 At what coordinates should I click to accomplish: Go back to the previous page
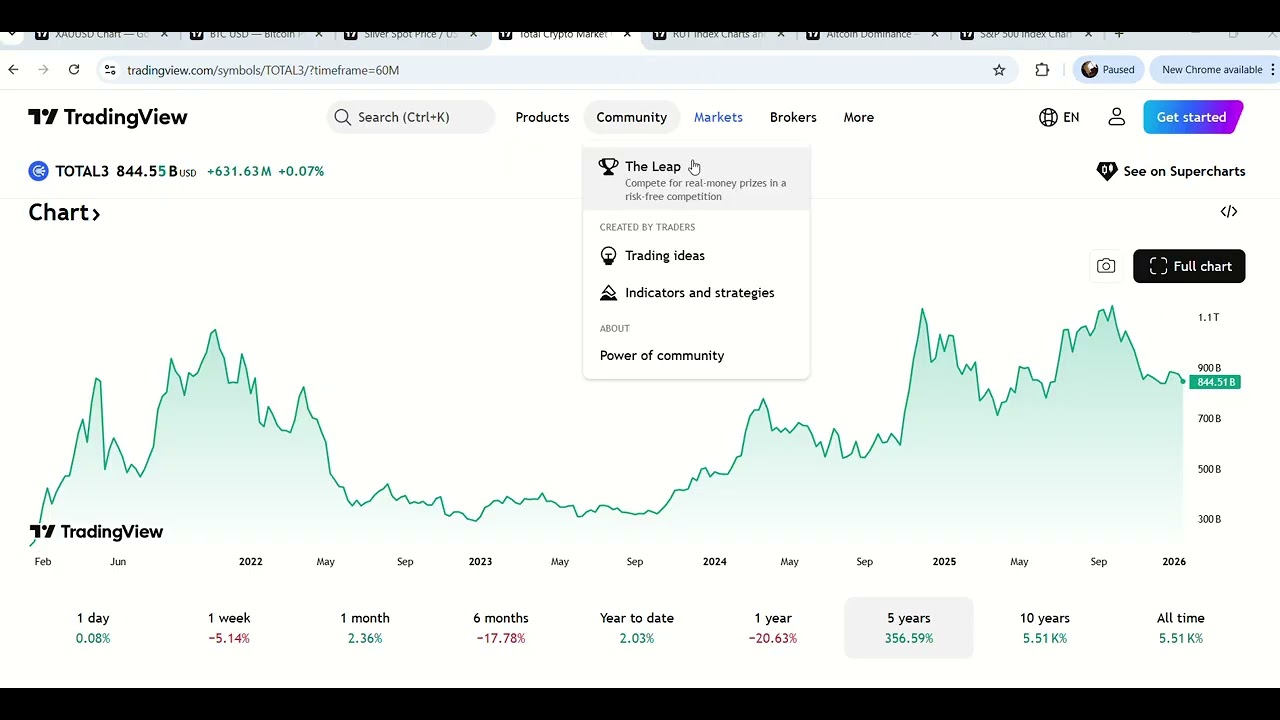pyautogui.click(x=13, y=69)
